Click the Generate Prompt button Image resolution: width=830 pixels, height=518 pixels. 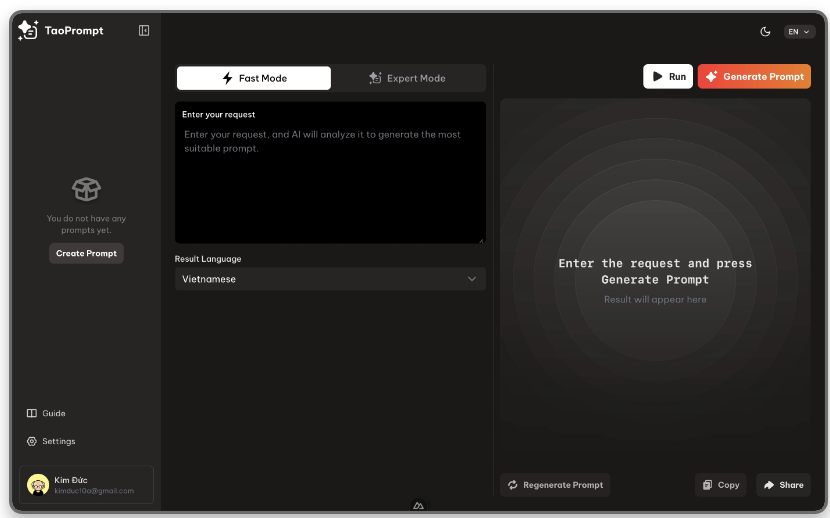[x=754, y=77]
